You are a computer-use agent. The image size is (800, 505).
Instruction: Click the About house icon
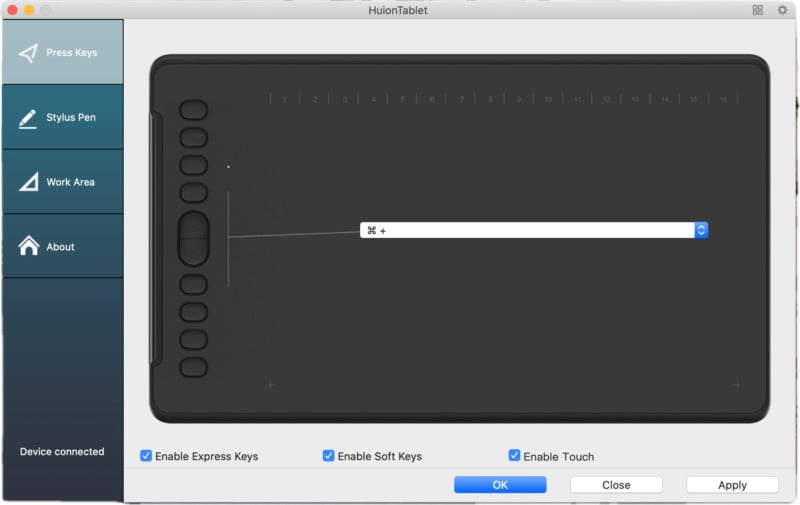click(x=29, y=245)
